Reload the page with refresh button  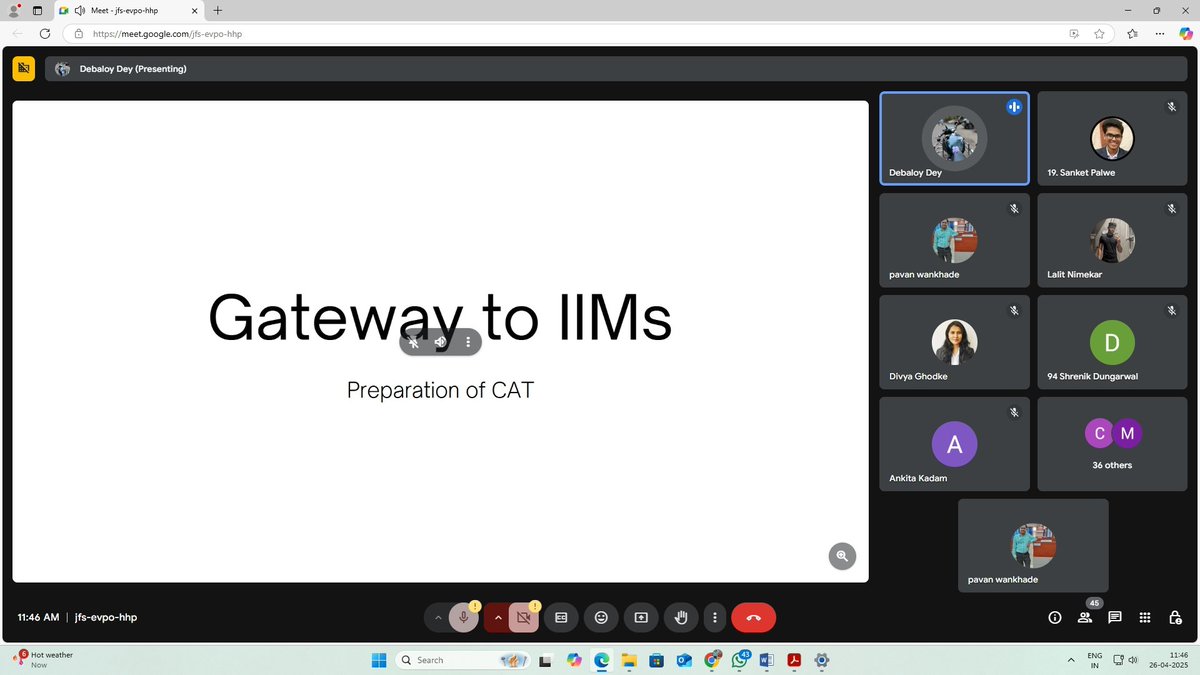(45, 33)
